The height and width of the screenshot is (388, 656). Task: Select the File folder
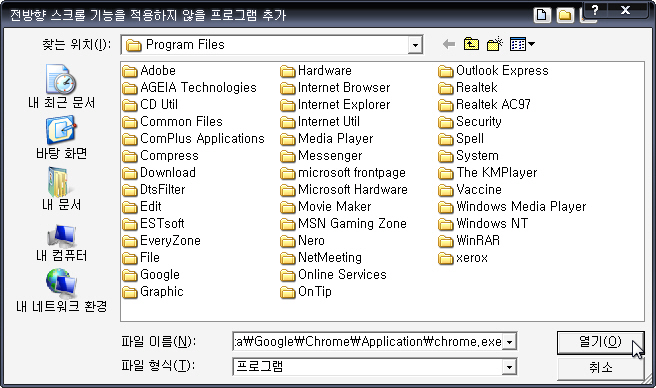(x=141, y=258)
